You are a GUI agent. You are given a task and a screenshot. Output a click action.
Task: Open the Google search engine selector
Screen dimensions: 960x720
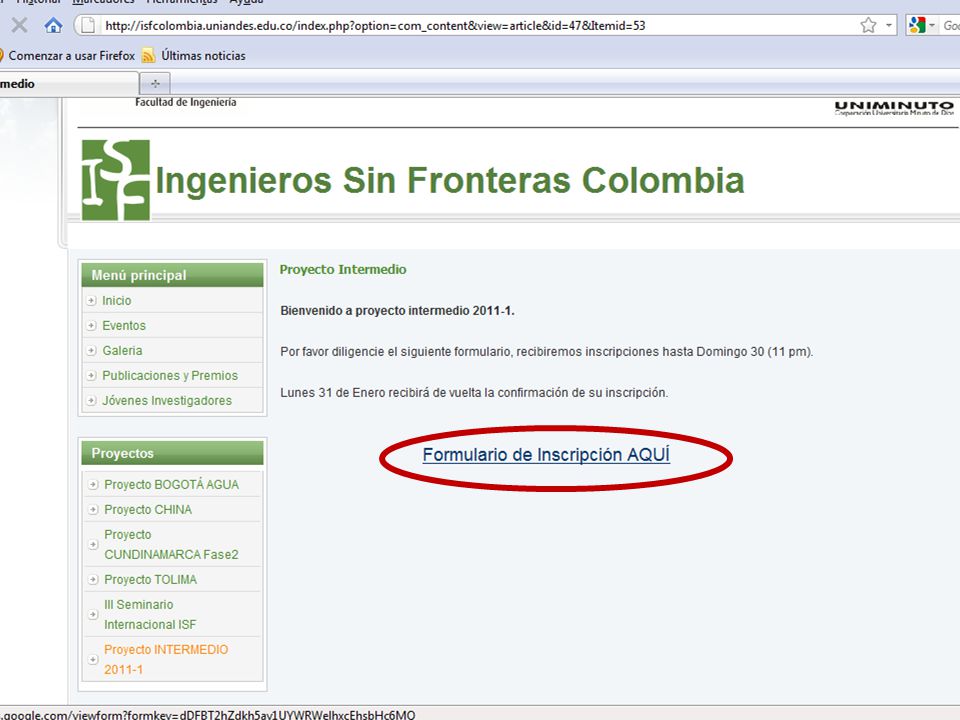[921, 25]
